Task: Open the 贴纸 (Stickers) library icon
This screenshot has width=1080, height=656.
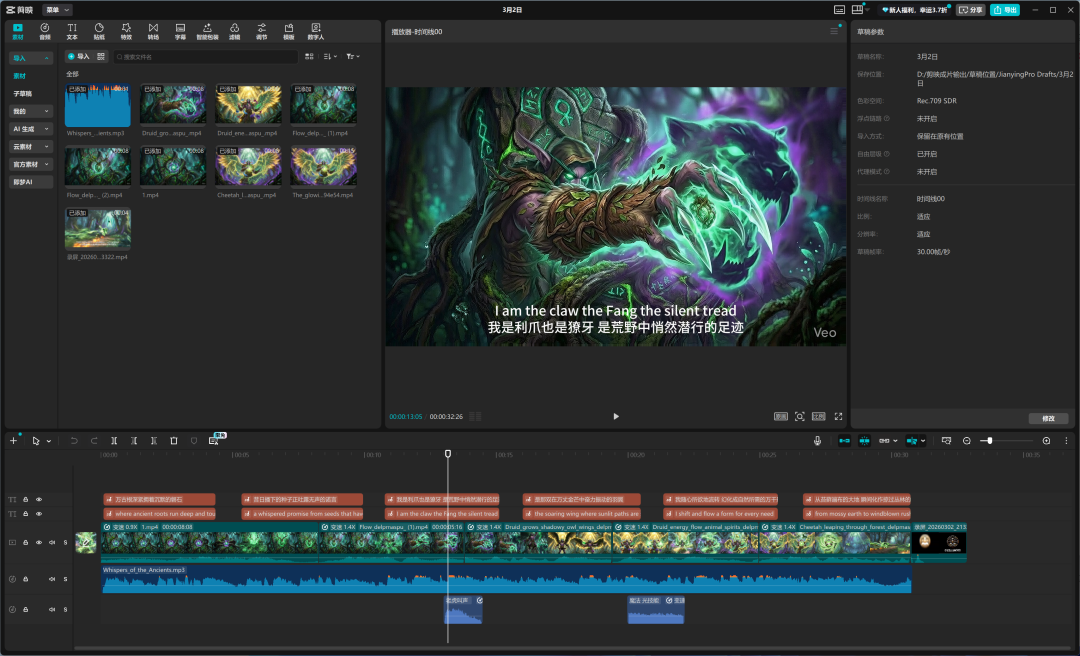Action: [99, 31]
